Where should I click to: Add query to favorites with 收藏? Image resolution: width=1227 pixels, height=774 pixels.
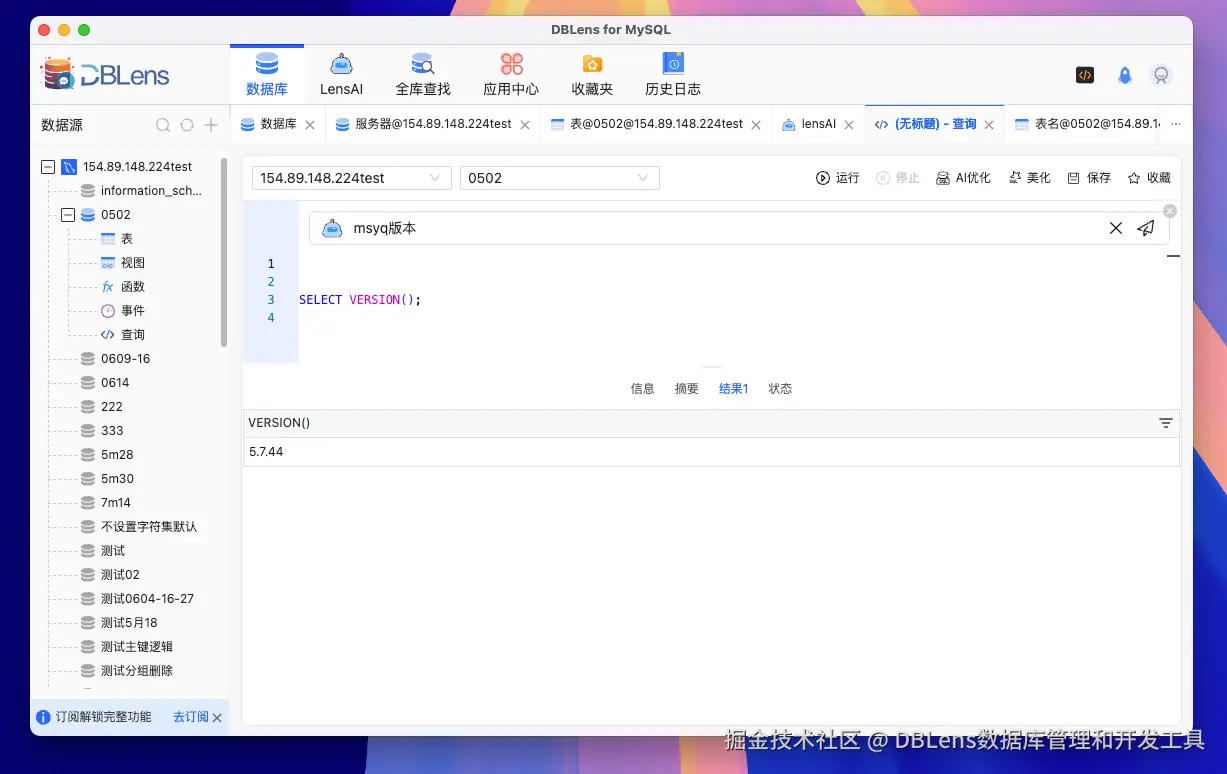(x=1149, y=178)
